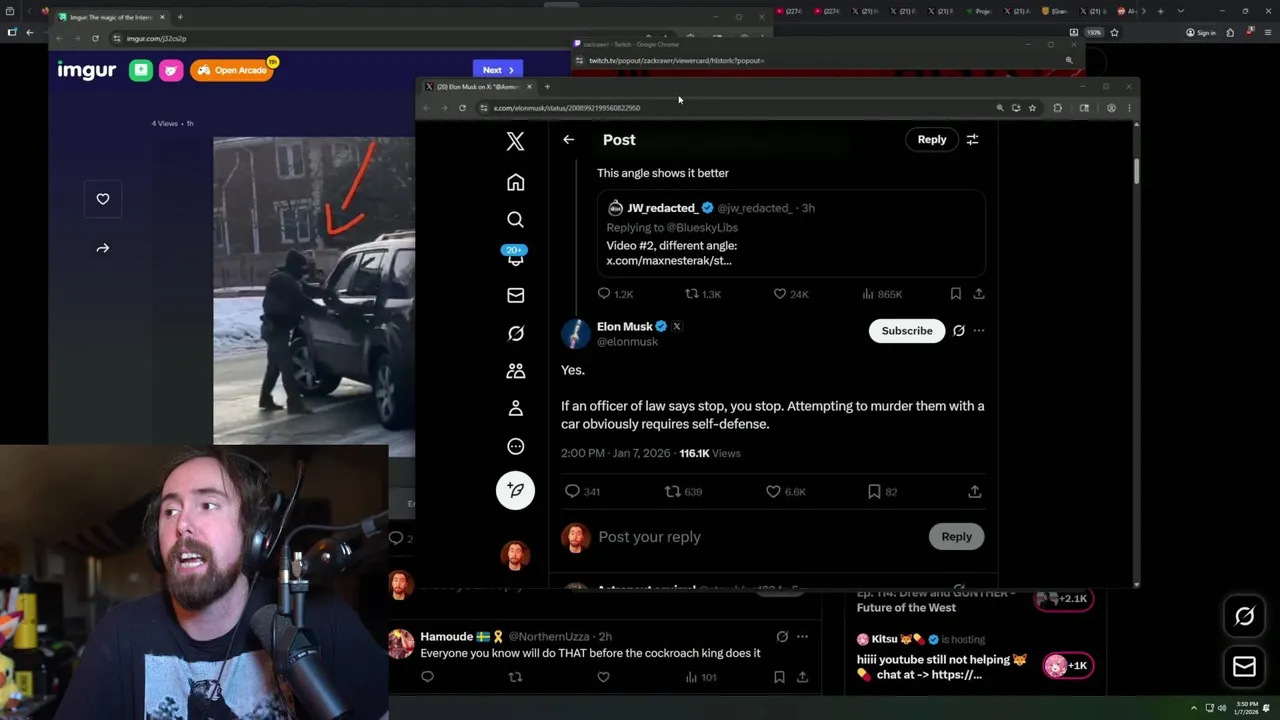Open the Messages floating button bottom right
The height and width of the screenshot is (720, 1280).
click(1244, 667)
